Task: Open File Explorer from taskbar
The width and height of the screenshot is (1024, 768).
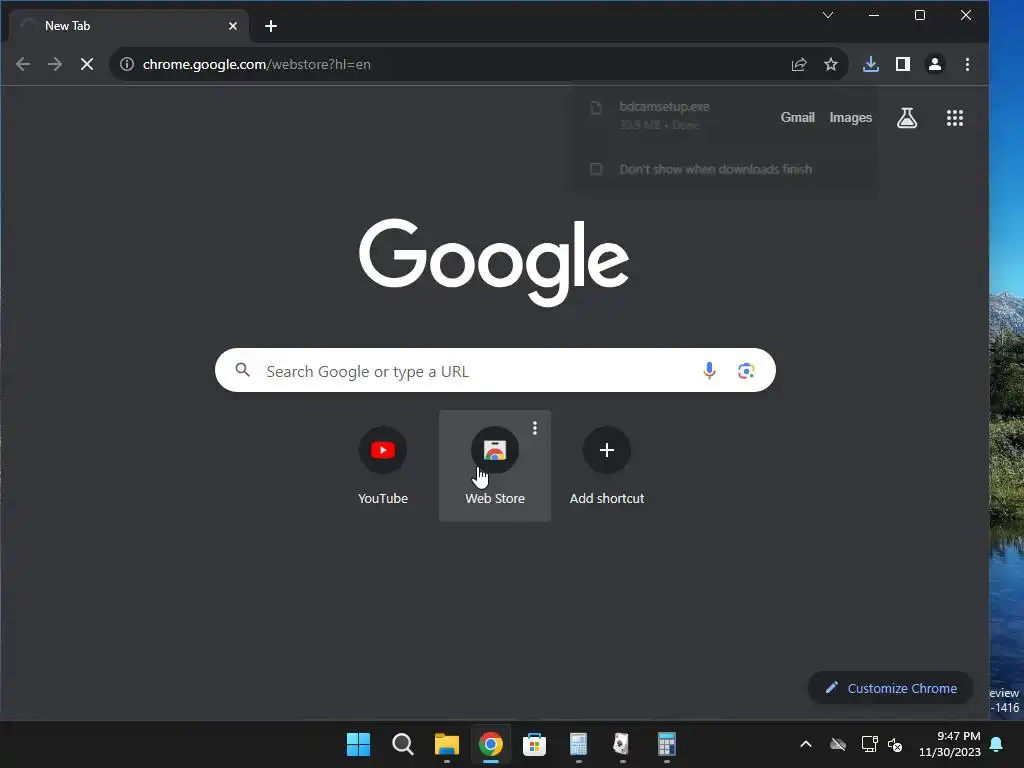Action: [x=447, y=744]
